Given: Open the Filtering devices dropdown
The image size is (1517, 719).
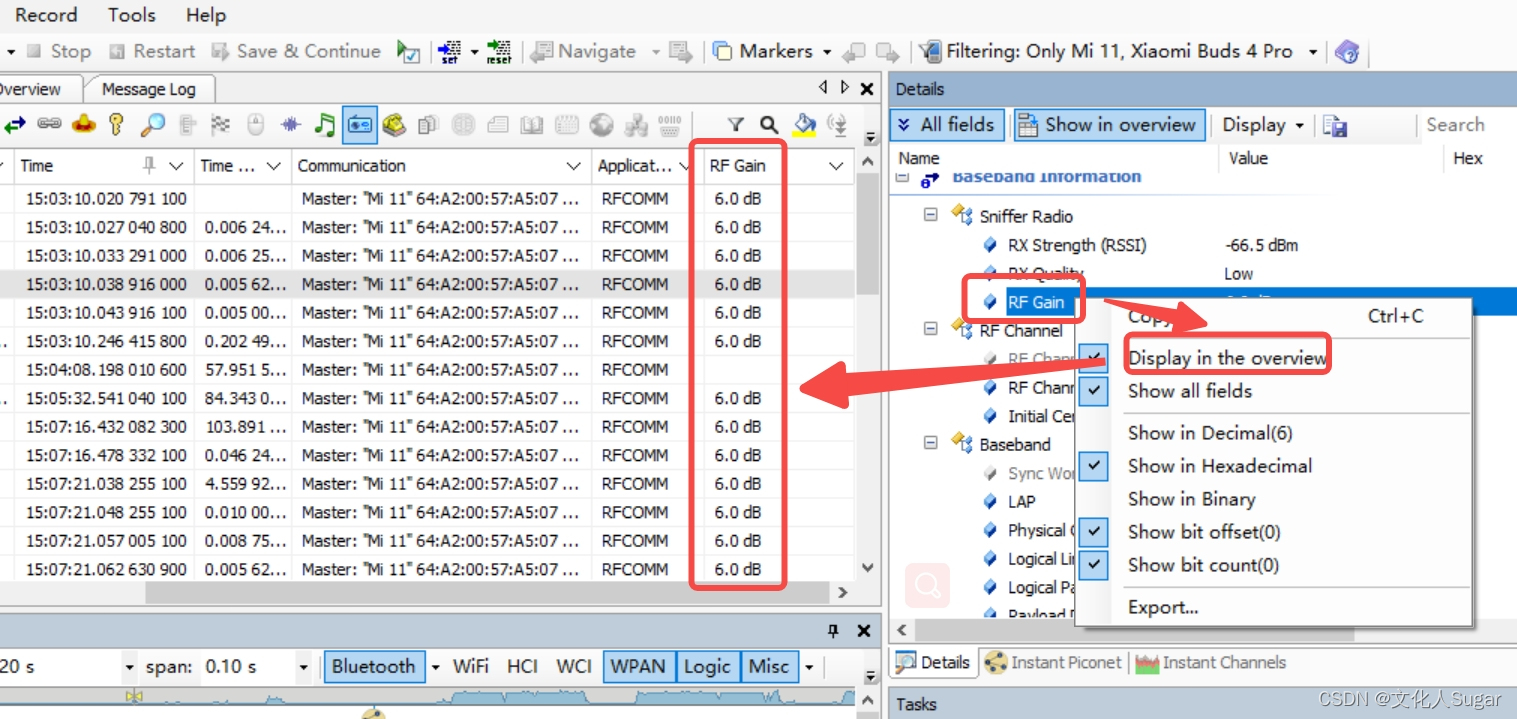Looking at the screenshot, I should coord(1312,52).
